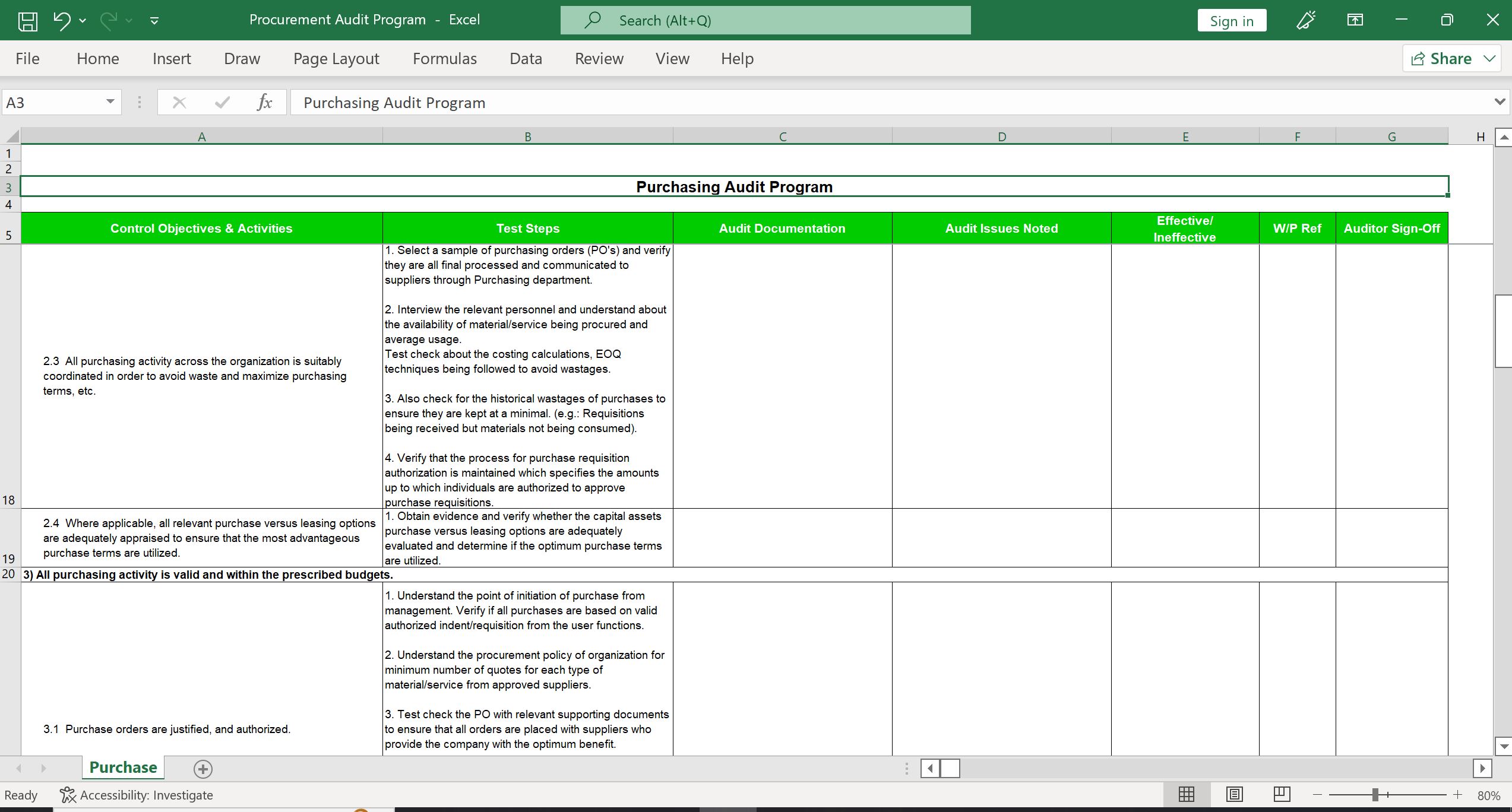The height and width of the screenshot is (812, 1512).
Task: Switch to Page Break Preview icon
Action: coord(1282,794)
